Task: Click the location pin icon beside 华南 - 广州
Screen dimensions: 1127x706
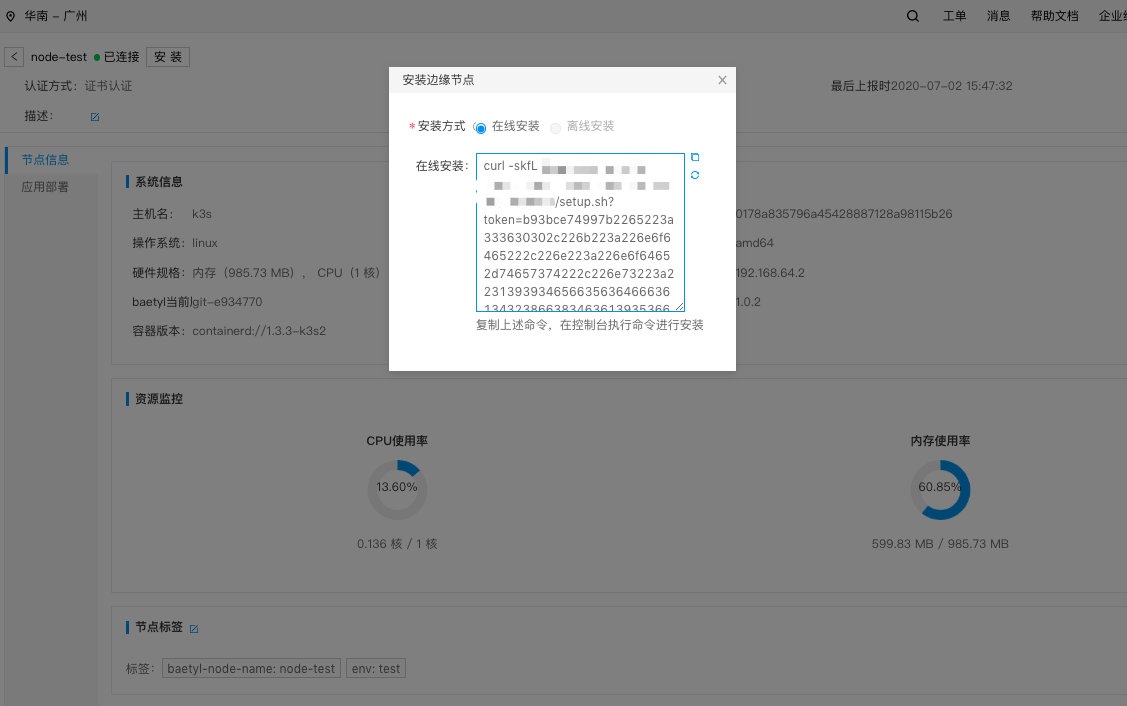Action: pos(10,16)
